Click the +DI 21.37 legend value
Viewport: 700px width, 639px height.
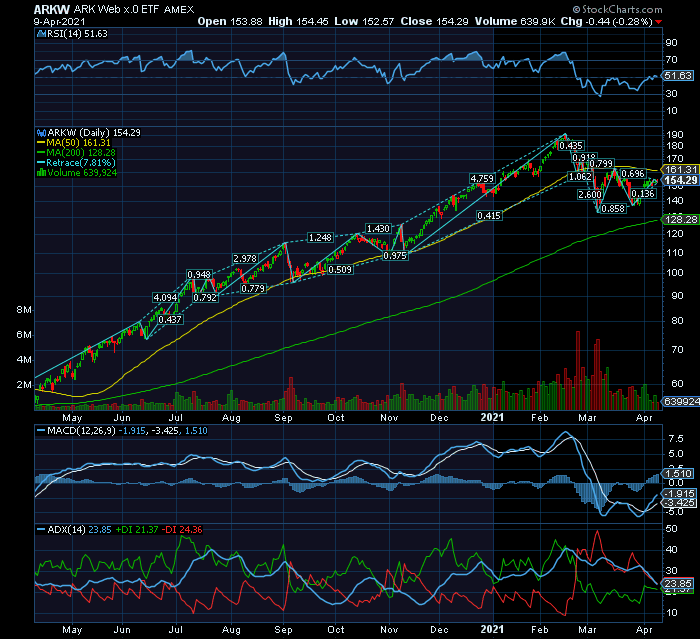pos(137,530)
